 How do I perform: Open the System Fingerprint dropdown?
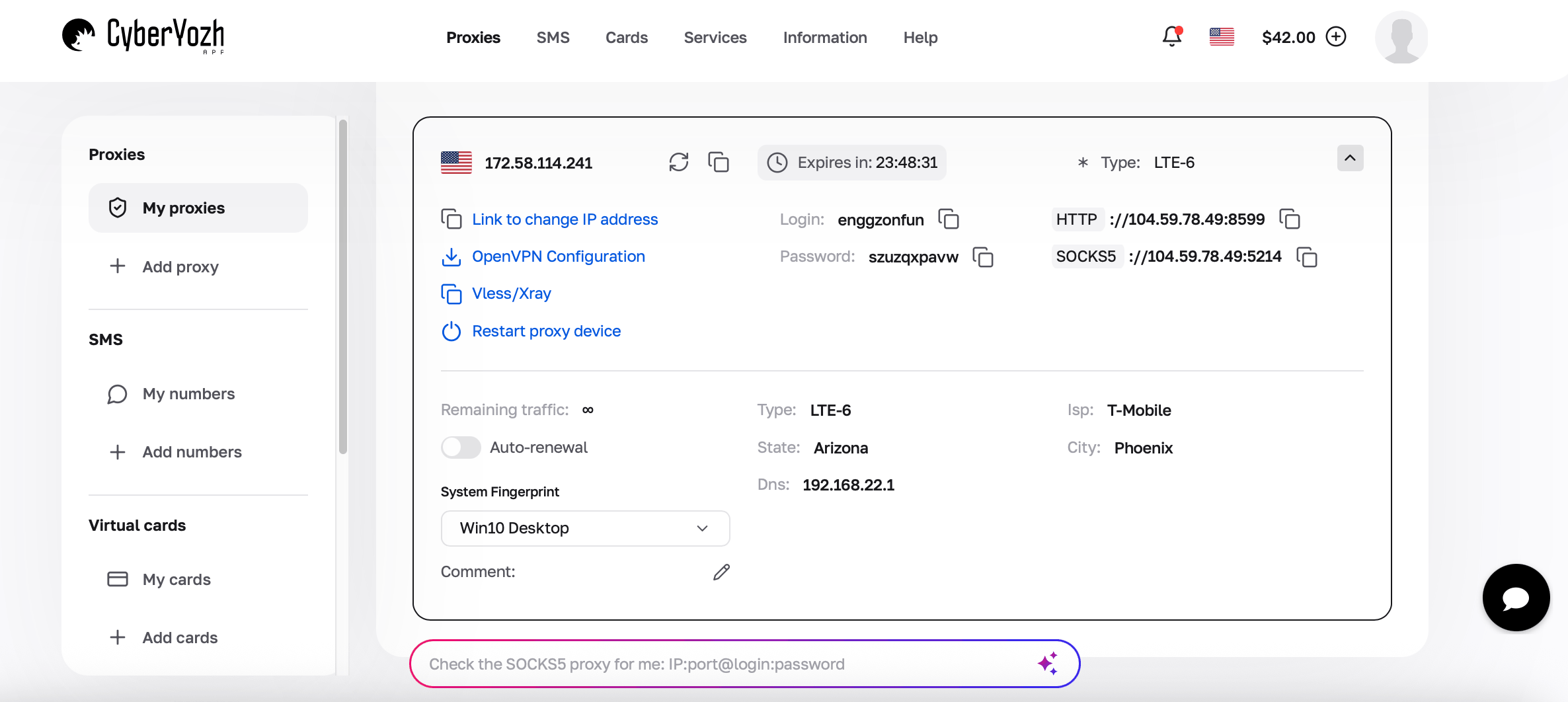pos(584,528)
